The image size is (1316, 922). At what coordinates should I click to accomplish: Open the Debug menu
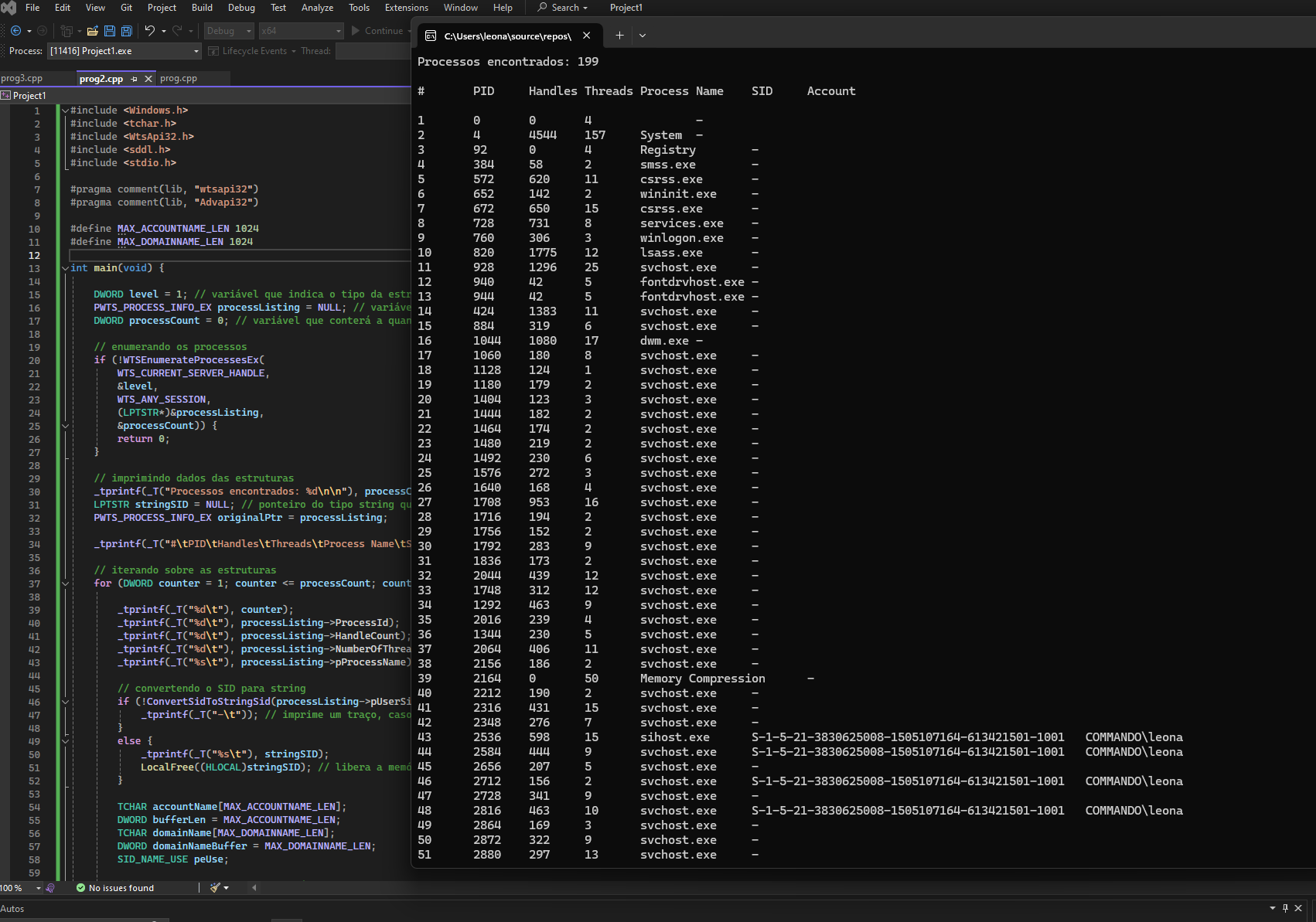click(240, 8)
